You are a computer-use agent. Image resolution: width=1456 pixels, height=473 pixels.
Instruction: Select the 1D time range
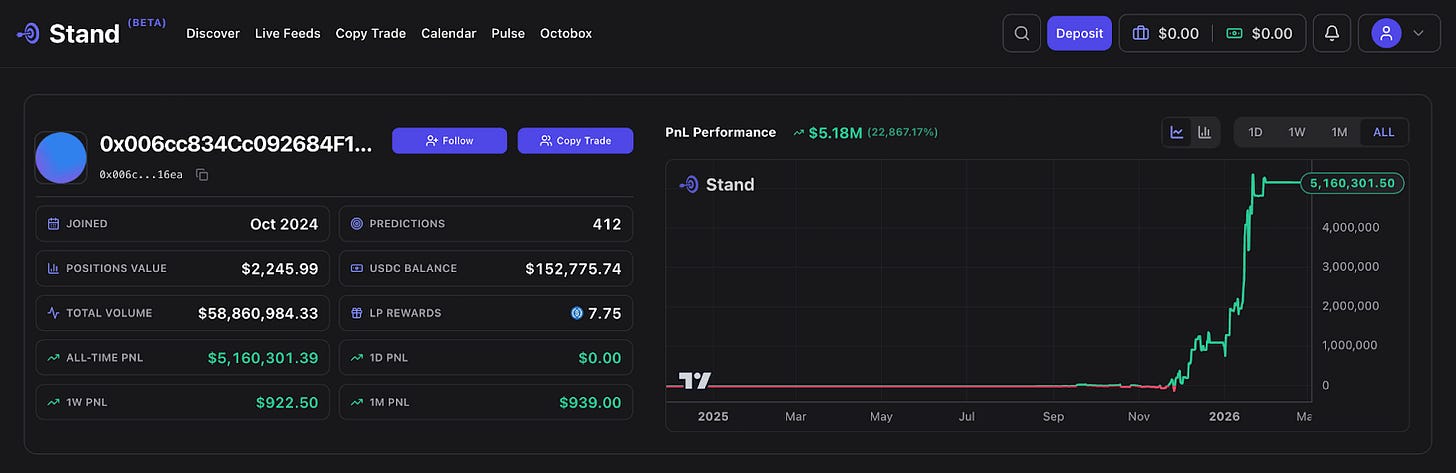[1255, 132]
